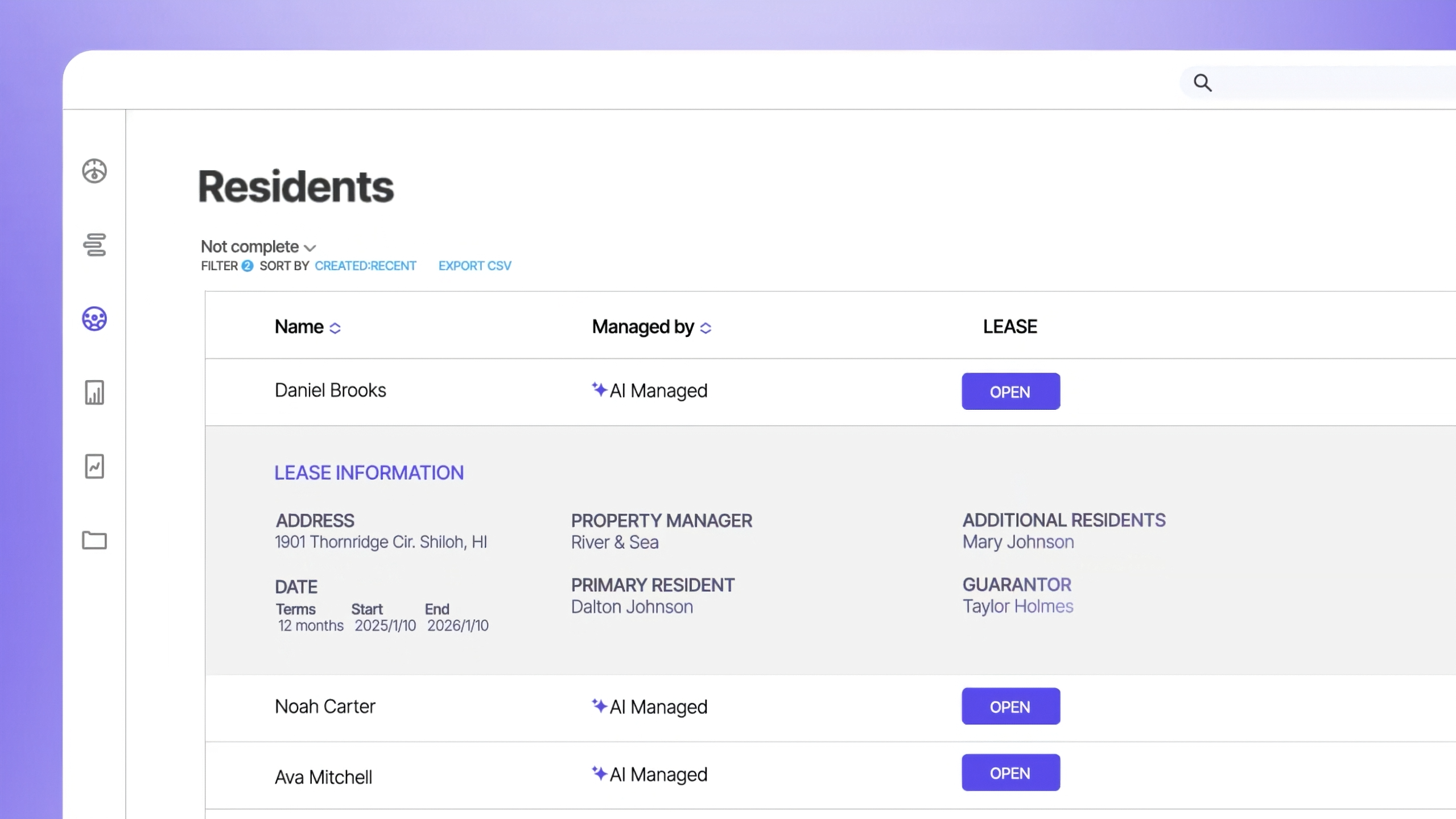Open the folder icon in sidebar
The width and height of the screenshot is (1456, 819).
94,540
